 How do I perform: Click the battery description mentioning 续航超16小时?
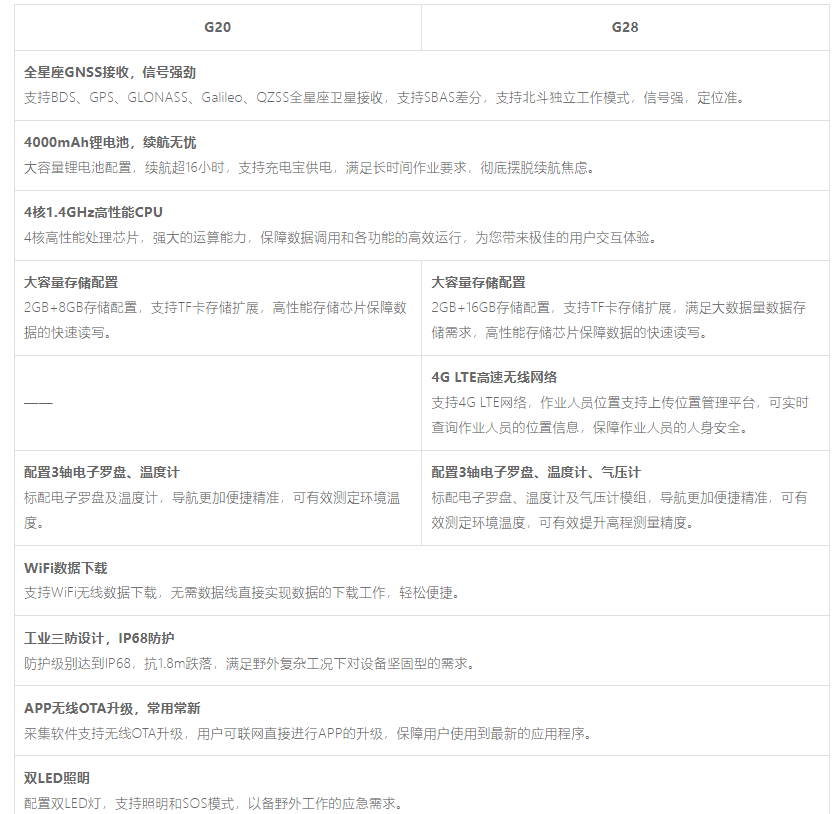pyautogui.click(x=309, y=168)
